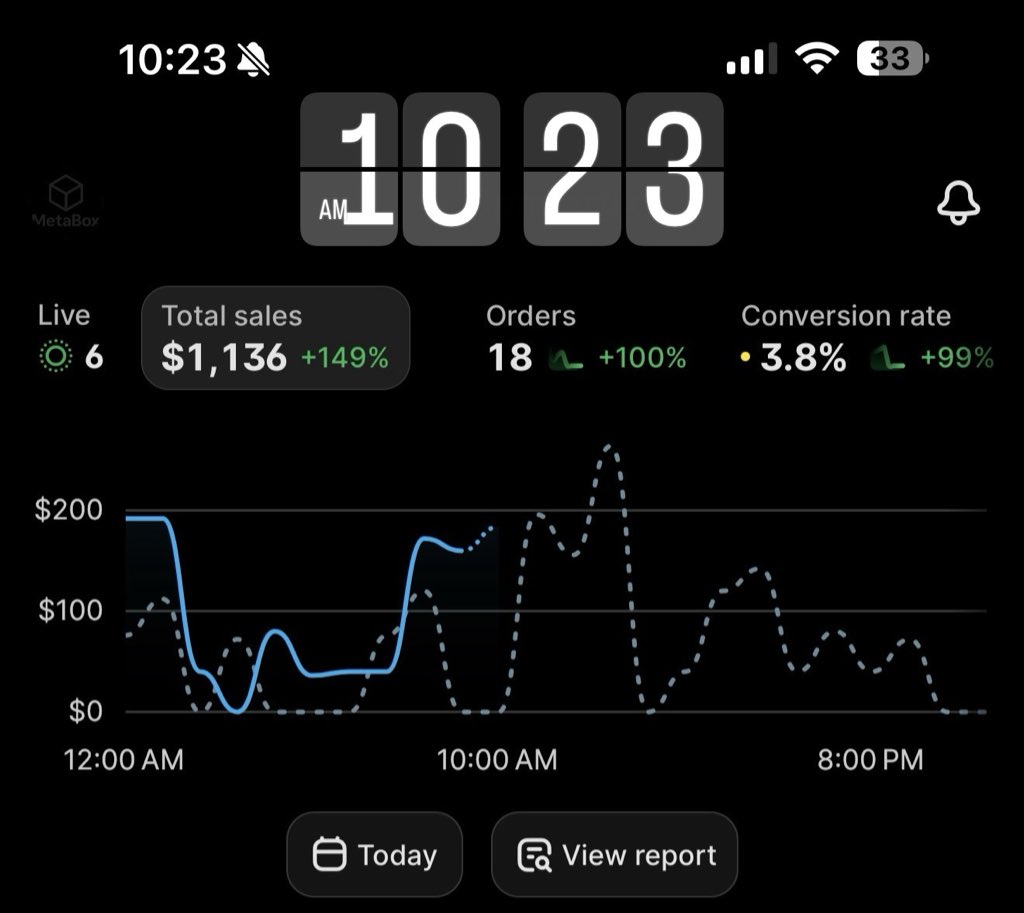Select the Total sales metric card

point(276,338)
